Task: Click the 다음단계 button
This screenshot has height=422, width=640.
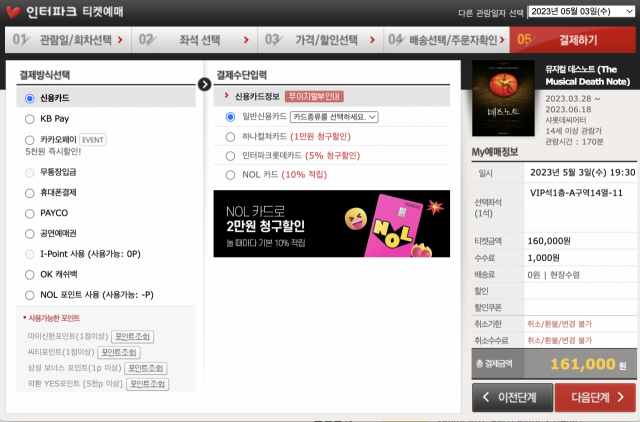Action: 595,397
